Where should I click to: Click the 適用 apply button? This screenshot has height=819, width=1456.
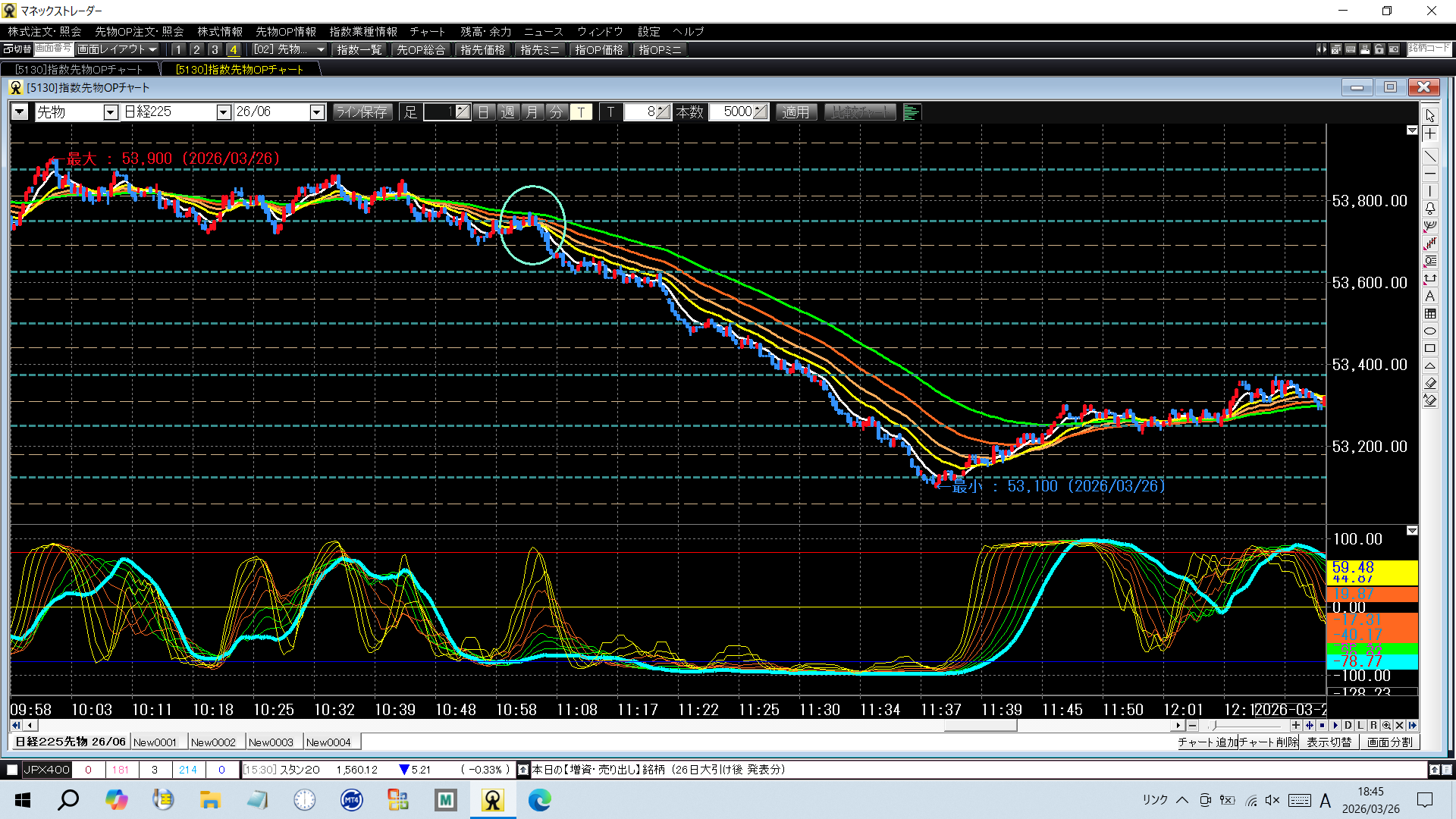click(x=795, y=112)
